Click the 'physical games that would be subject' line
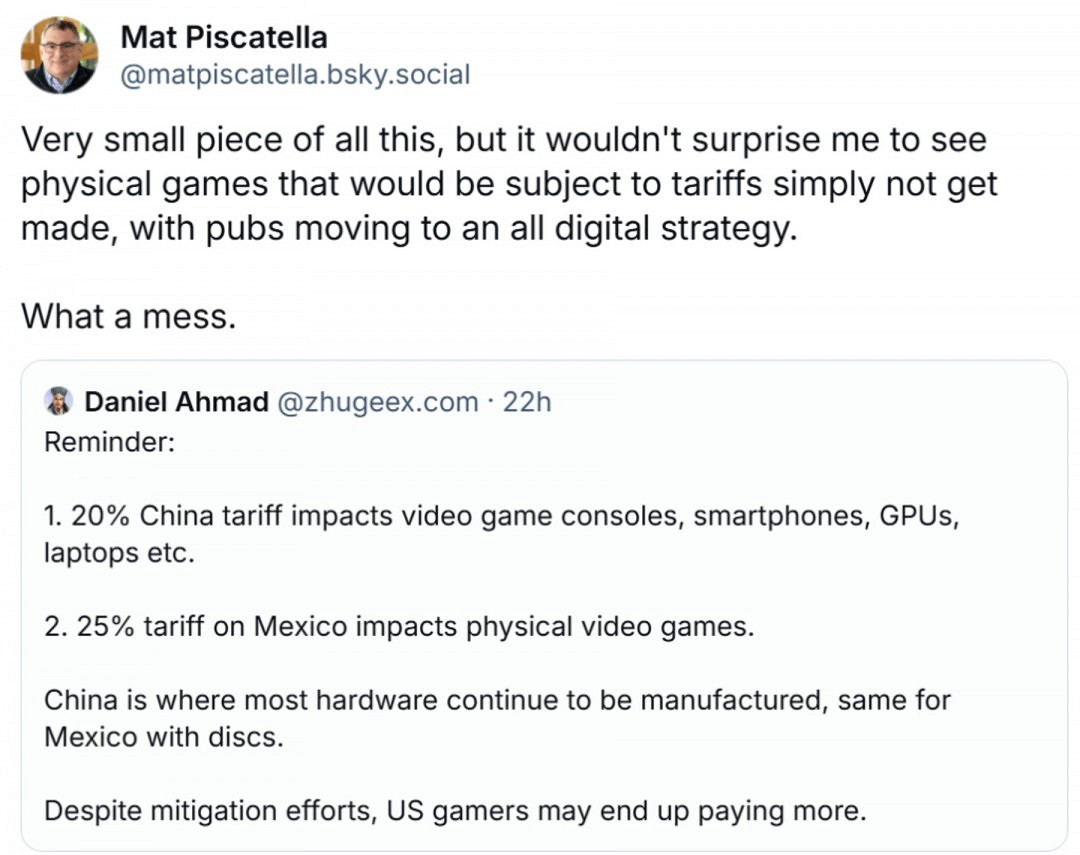This screenshot has height=855, width=1080. [509, 184]
